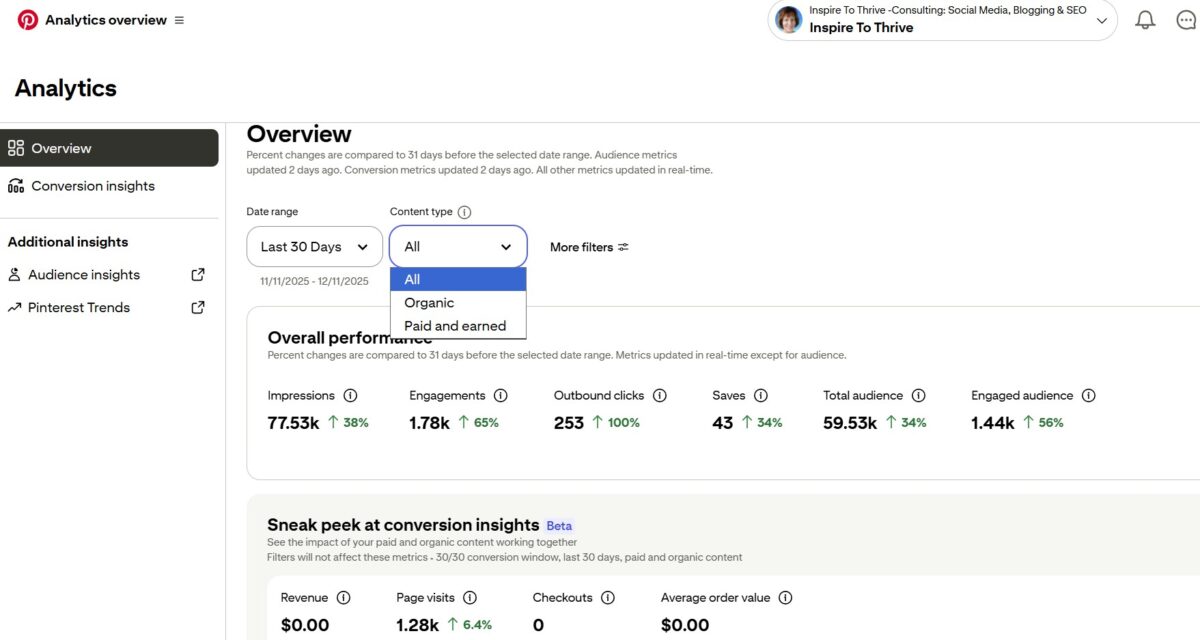Open the Last 30 Days date range dropdown
The height and width of the screenshot is (640, 1200).
pyautogui.click(x=313, y=246)
